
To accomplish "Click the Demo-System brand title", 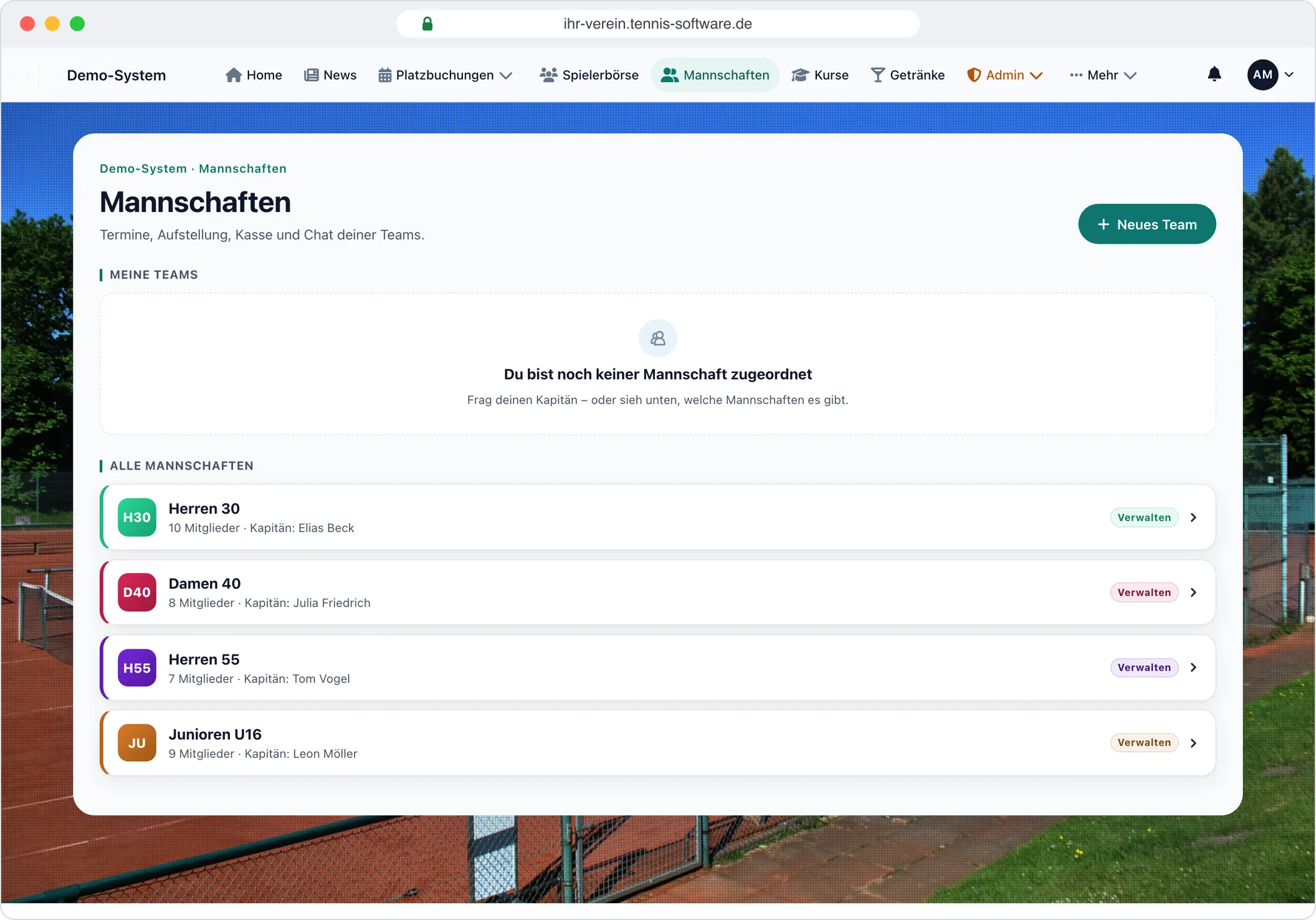I will pyautogui.click(x=117, y=75).
